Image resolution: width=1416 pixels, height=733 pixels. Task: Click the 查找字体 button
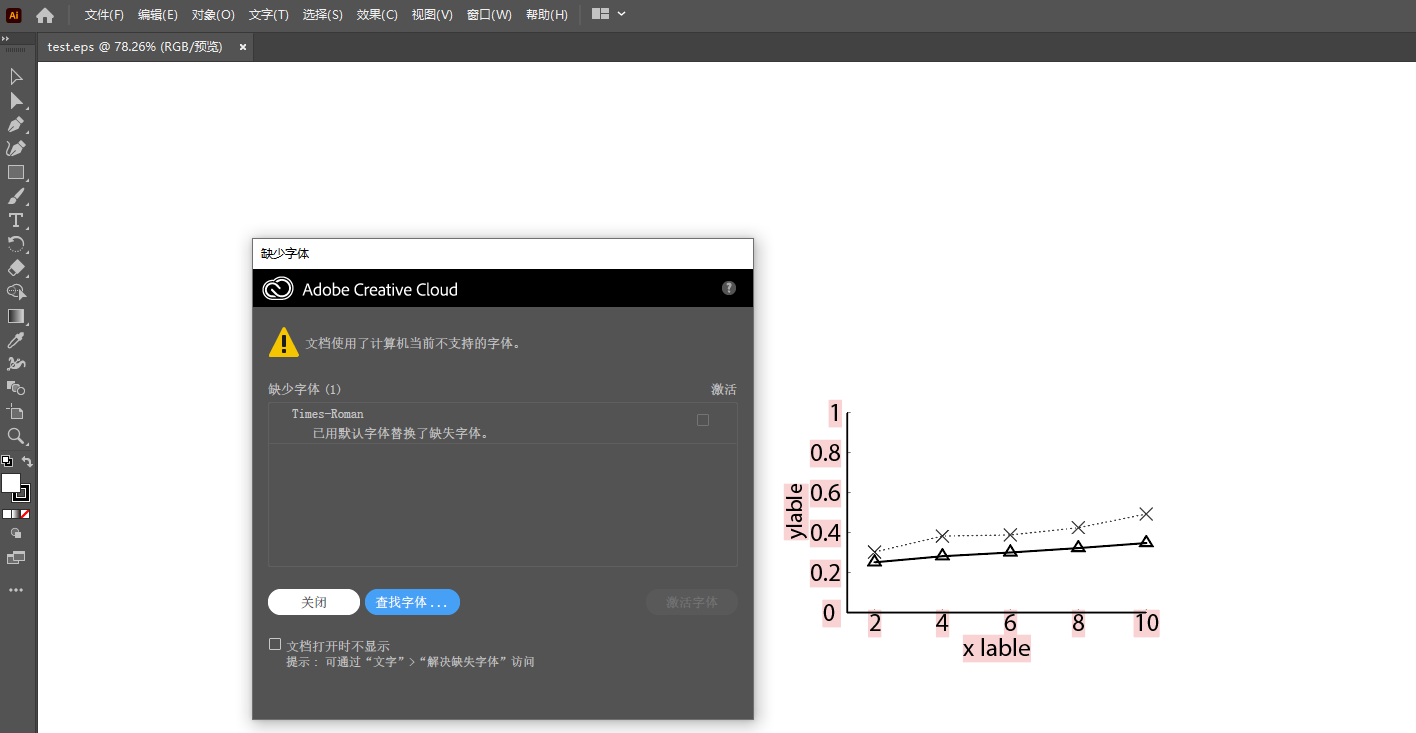click(x=412, y=602)
